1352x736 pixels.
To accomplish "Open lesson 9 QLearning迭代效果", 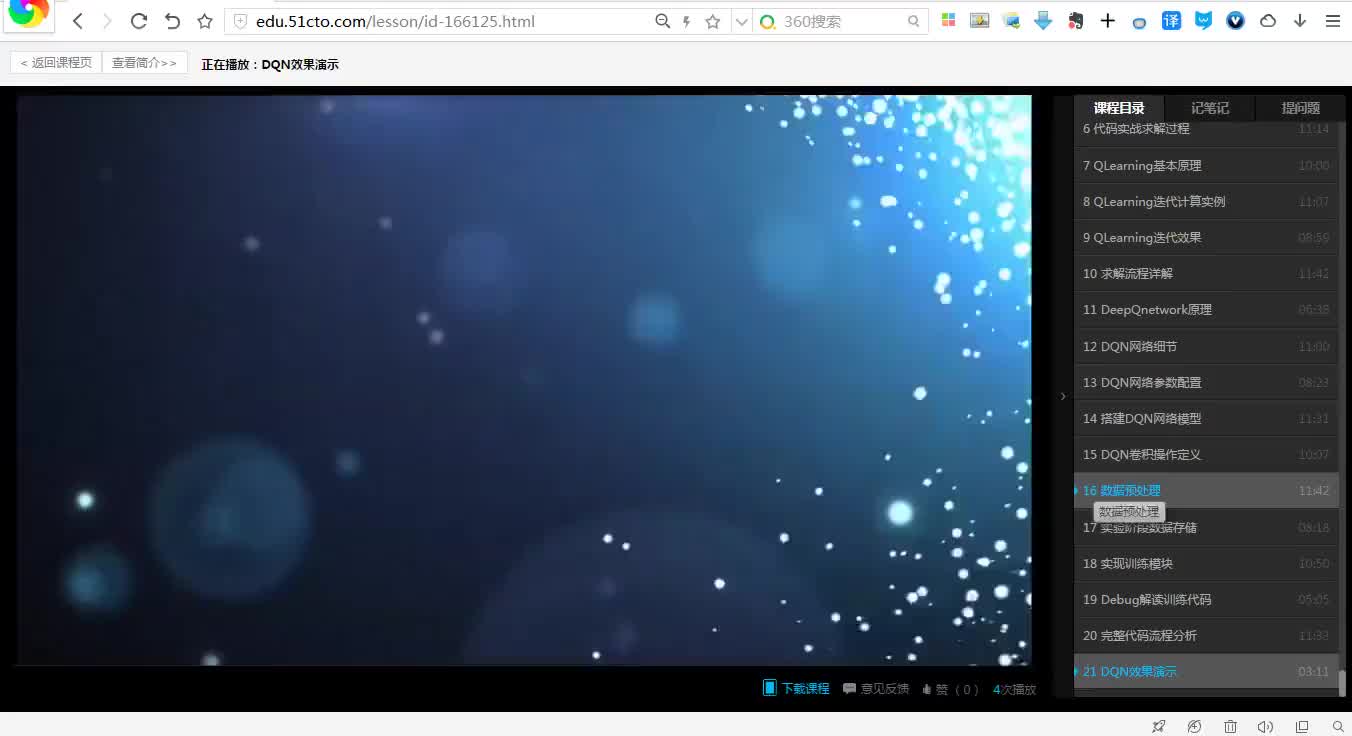I will coord(1206,237).
